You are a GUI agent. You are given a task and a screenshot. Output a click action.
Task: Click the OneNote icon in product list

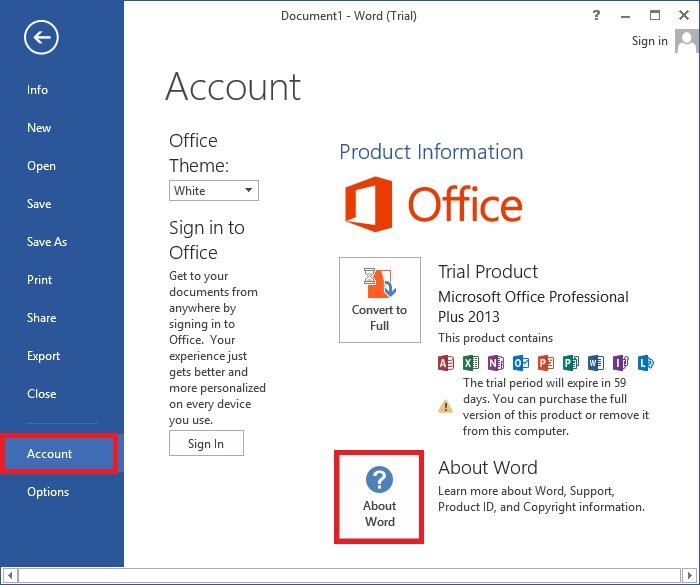click(x=496, y=362)
